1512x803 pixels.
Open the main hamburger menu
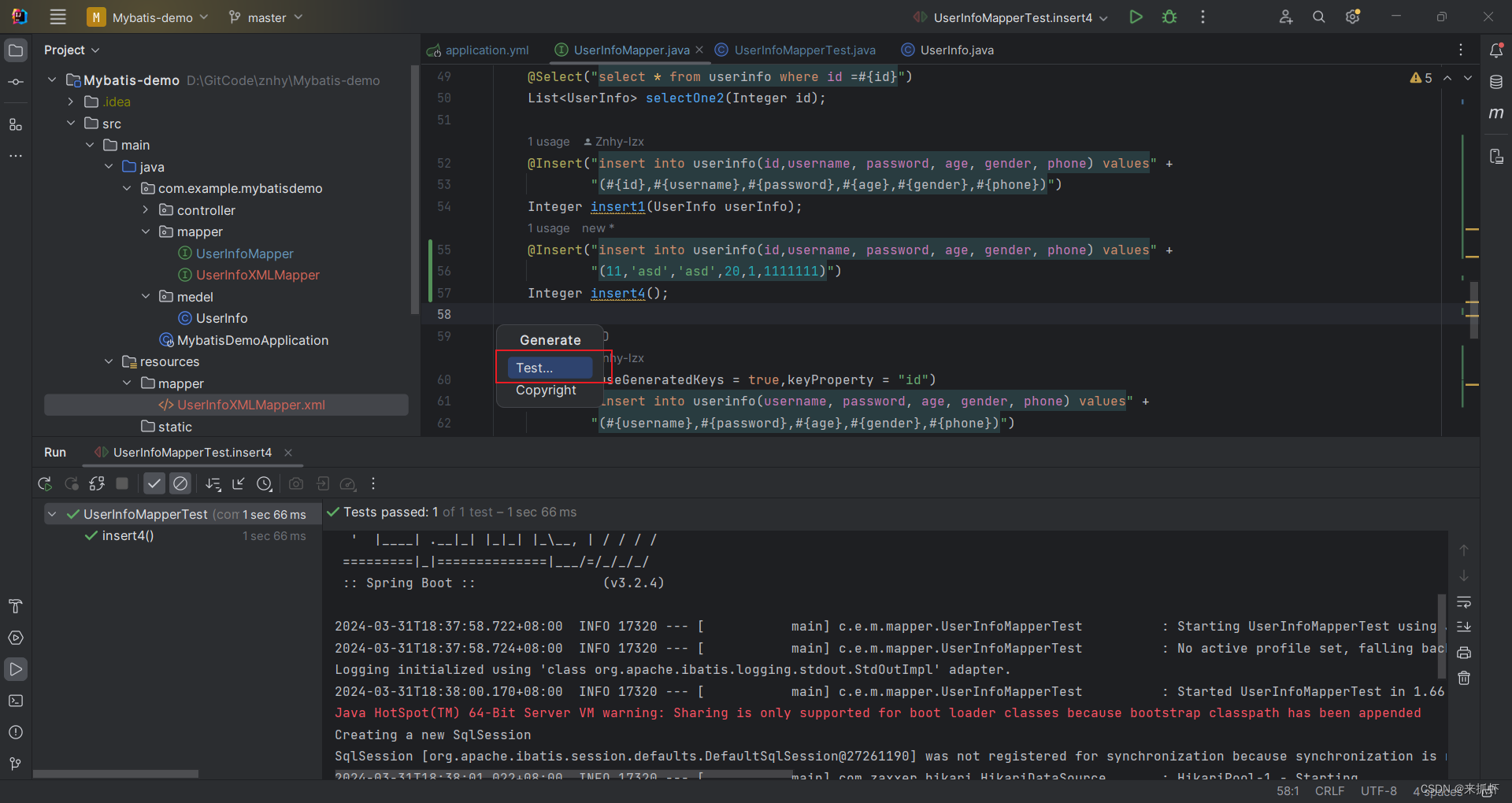tap(57, 17)
